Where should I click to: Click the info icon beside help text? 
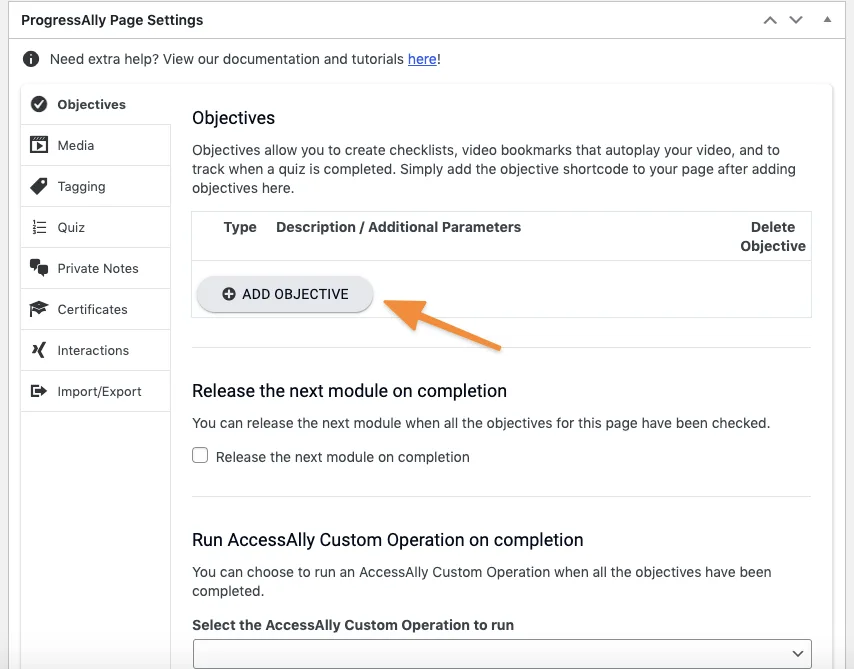[31, 59]
